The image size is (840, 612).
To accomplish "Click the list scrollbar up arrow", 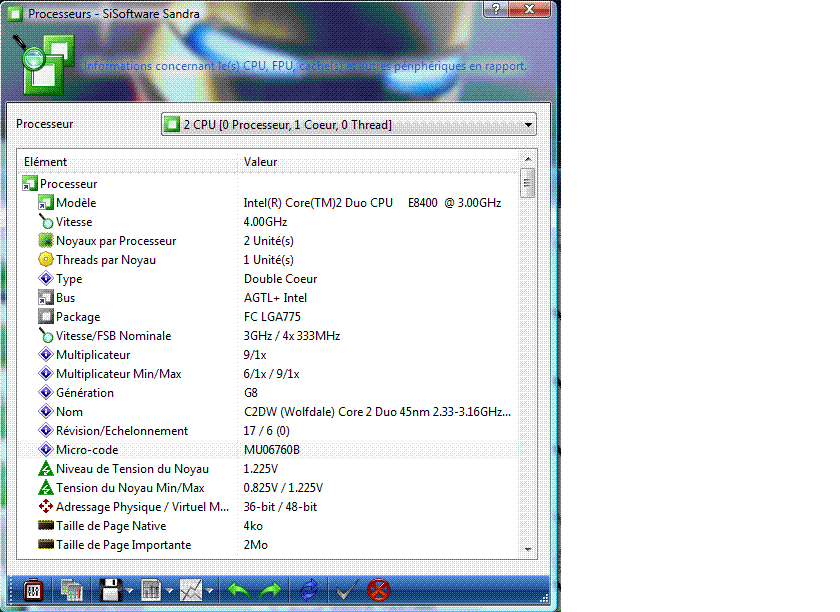I will 528,159.
